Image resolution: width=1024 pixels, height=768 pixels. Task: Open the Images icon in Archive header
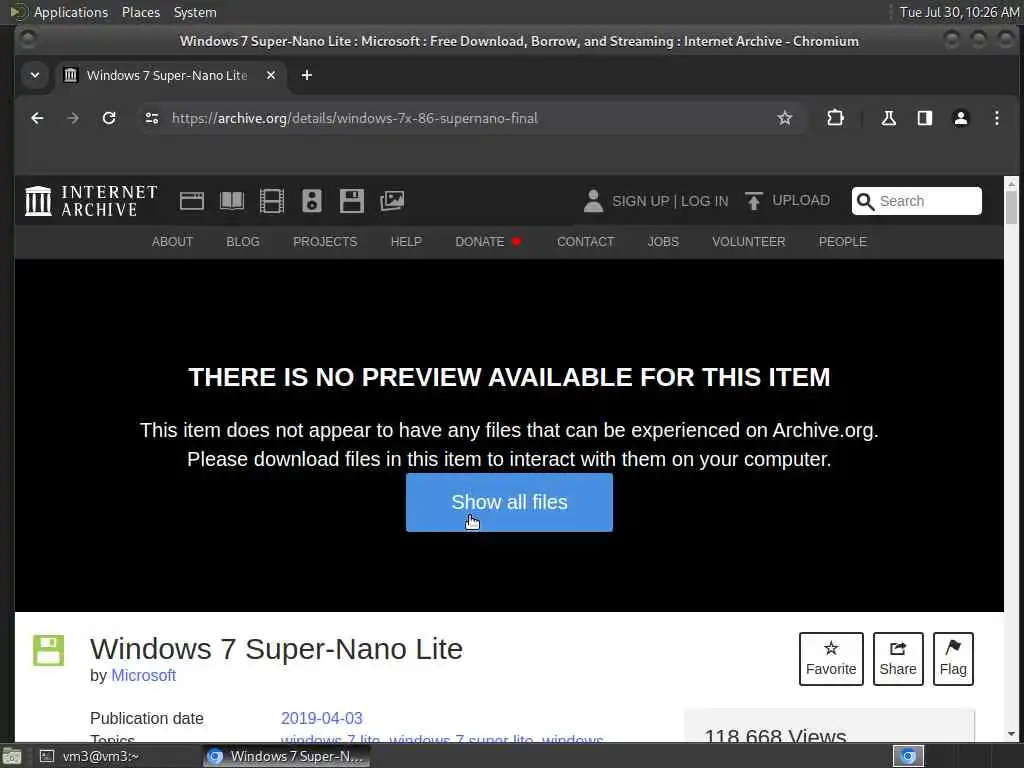pos(392,201)
